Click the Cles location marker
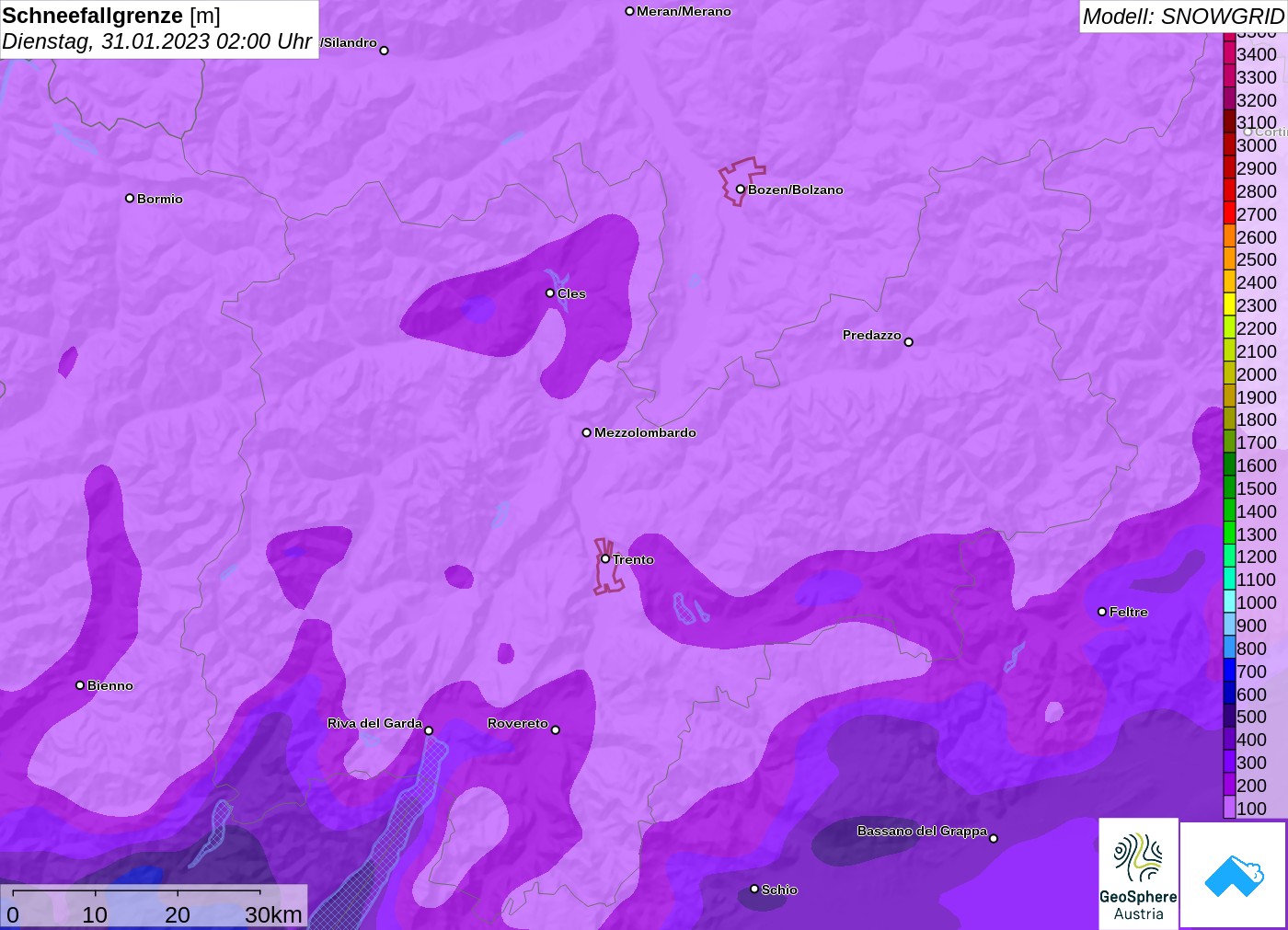The width and height of the screenshot is (1288, 930). coord(550,293)
